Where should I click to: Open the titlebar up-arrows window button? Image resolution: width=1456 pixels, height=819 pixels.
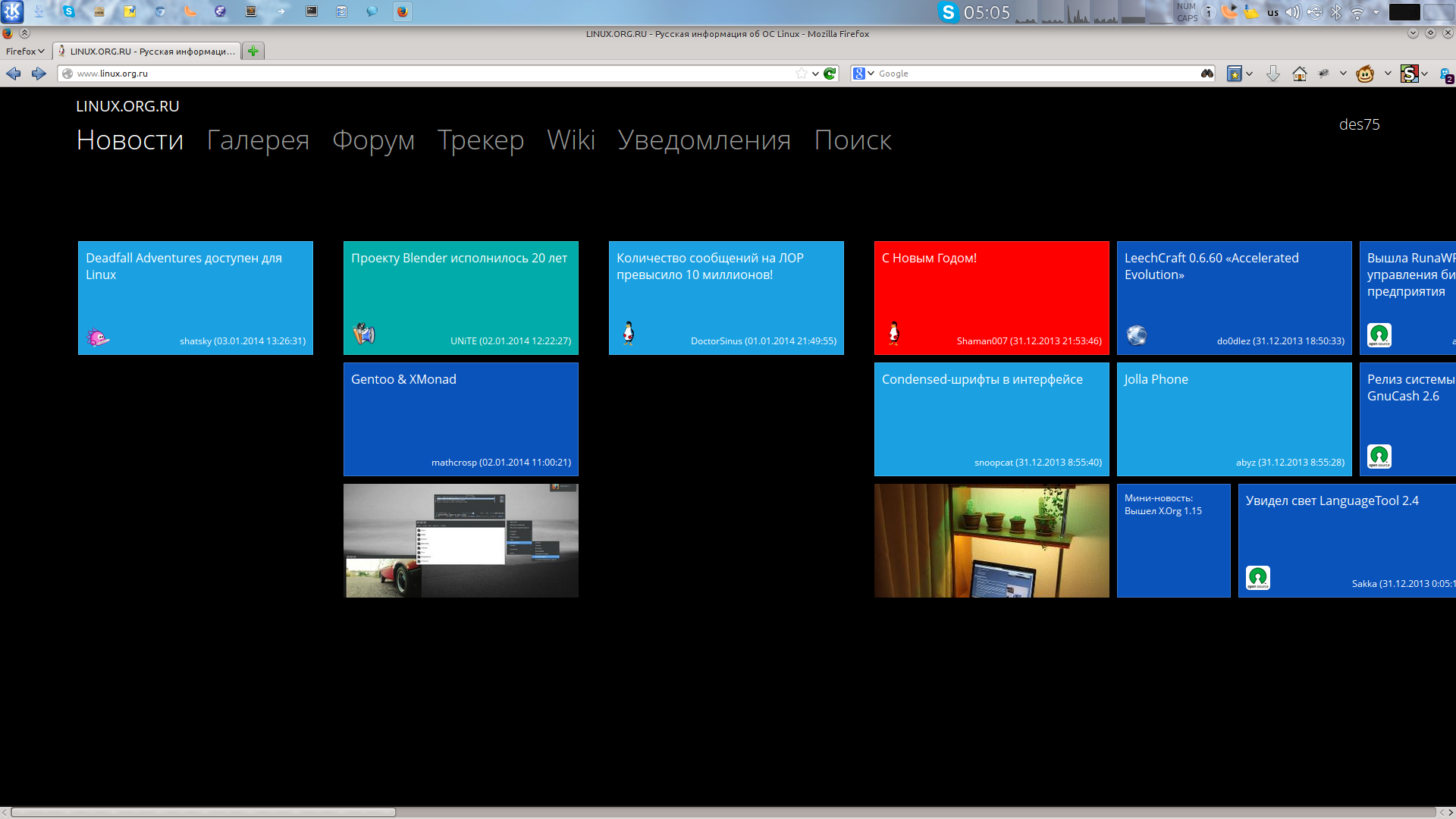24,33
